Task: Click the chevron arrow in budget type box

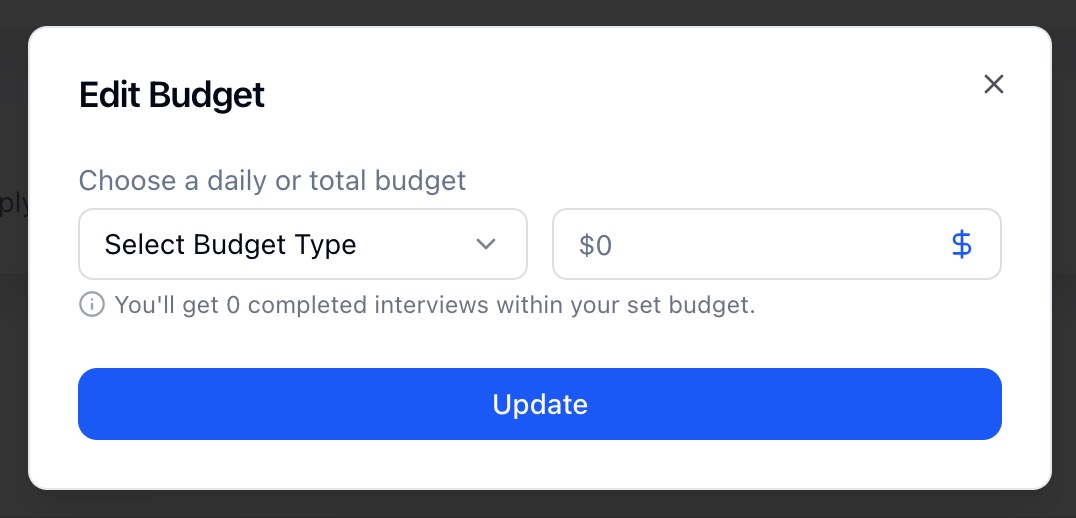Action: [x=486, y=244]
